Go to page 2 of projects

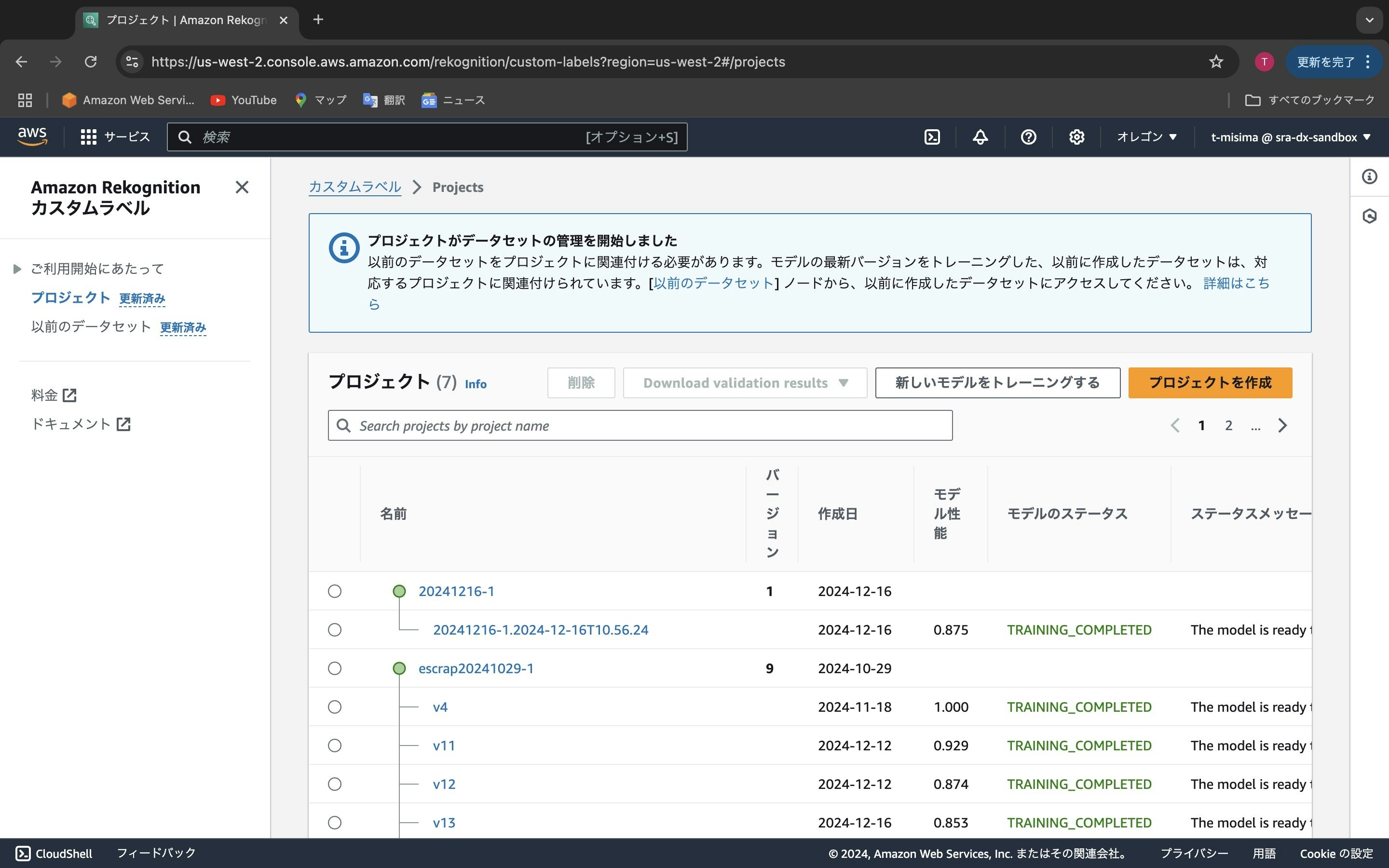(x=1228, y=425)
